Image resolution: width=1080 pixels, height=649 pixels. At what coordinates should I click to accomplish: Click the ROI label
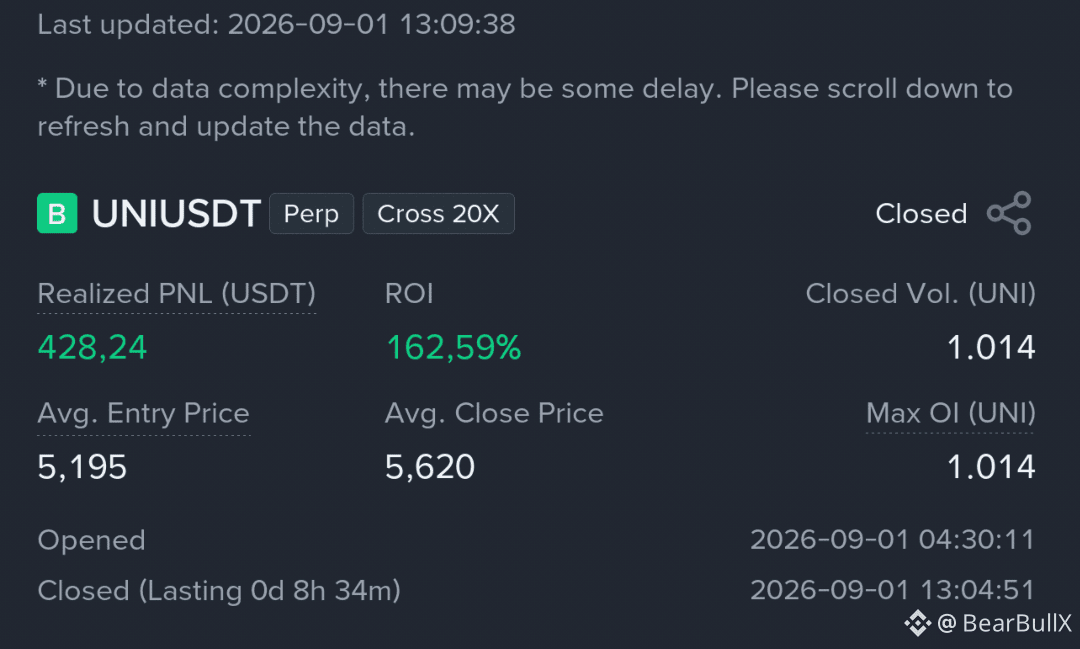pos(409,294)
